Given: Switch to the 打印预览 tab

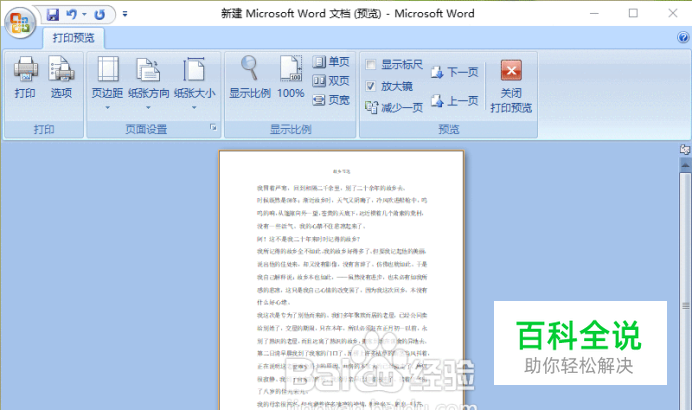Looking at the screenshot, I should coord(74,38).
